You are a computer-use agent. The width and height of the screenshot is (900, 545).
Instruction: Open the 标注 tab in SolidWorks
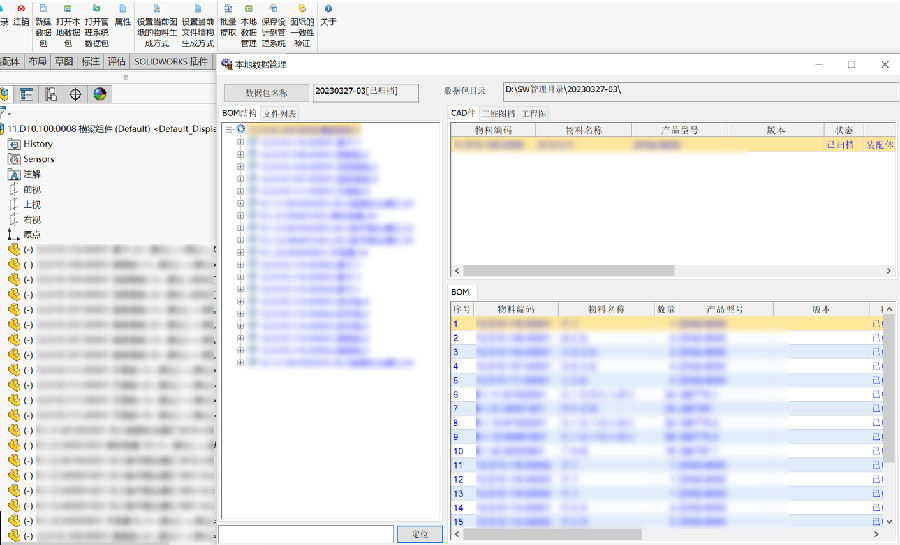pos(90,61)
